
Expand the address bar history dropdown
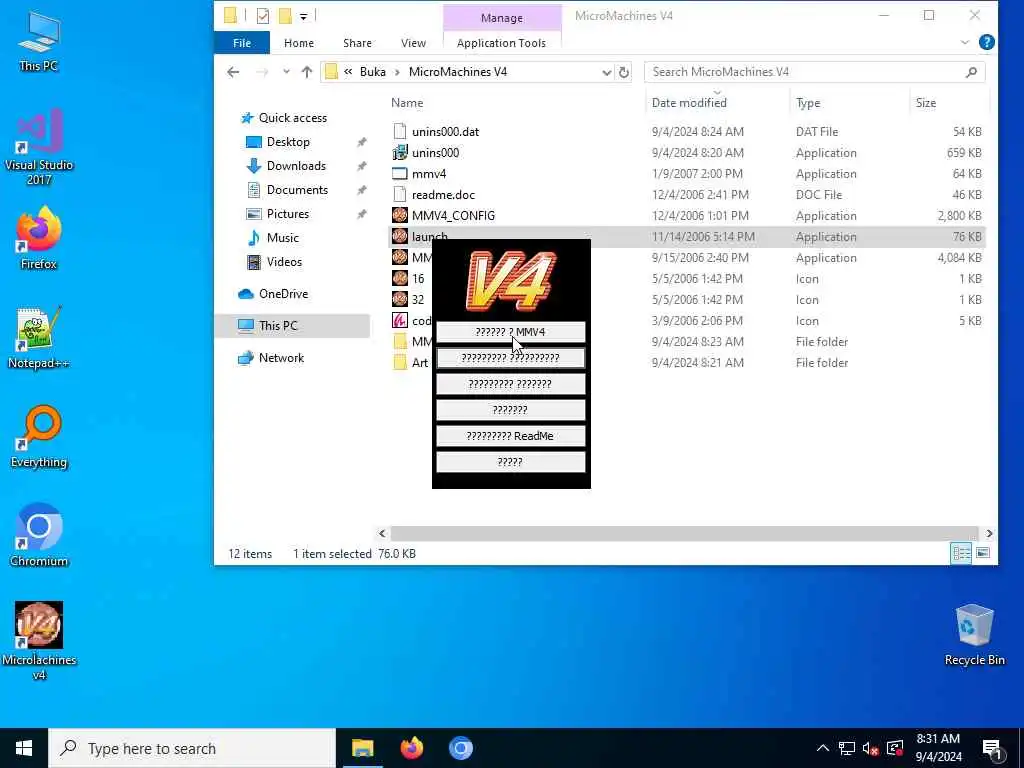point(607,72)
